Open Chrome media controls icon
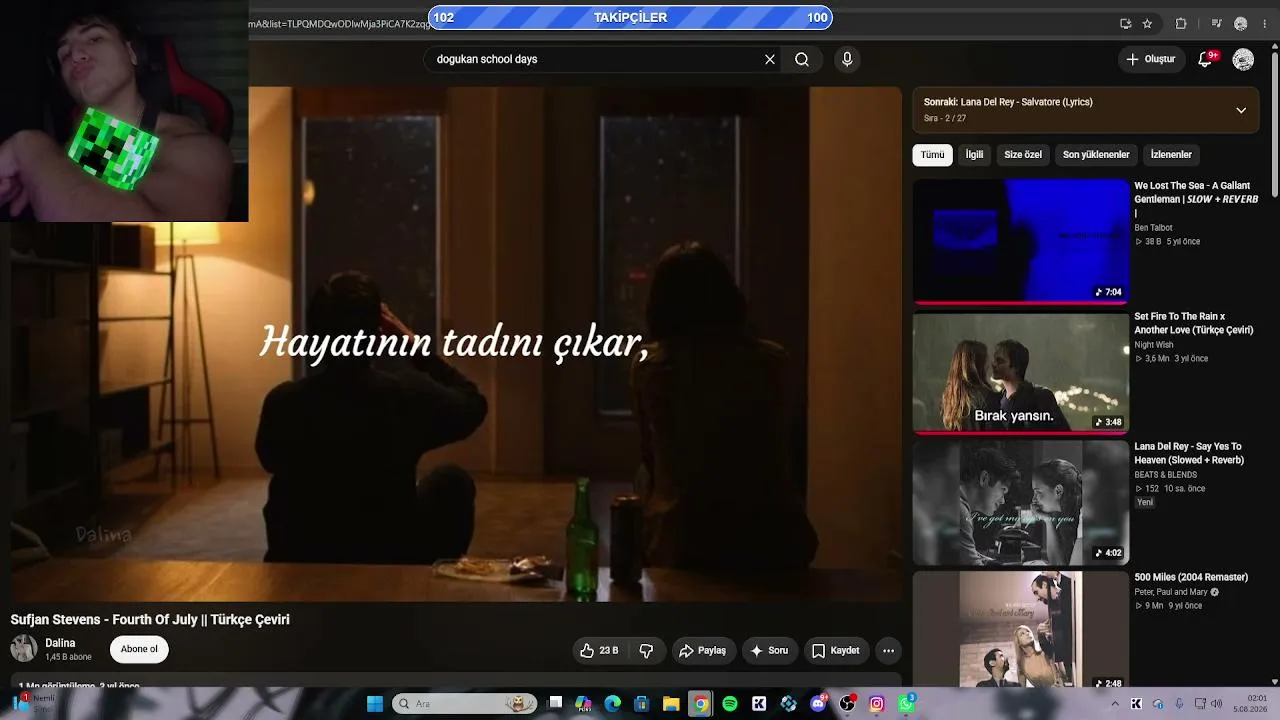1280x720 pixels. (1217, 24)
